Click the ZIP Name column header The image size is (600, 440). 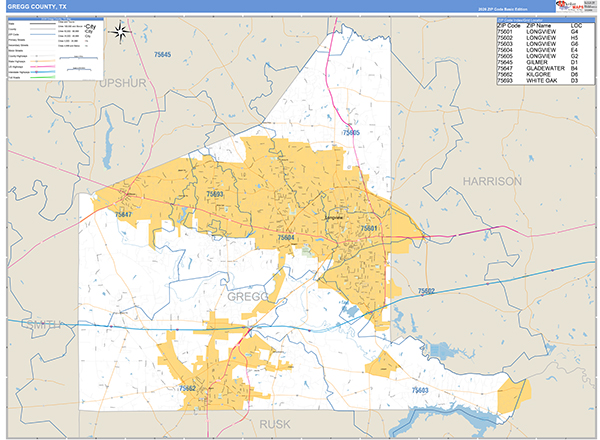tap(539, 26)
